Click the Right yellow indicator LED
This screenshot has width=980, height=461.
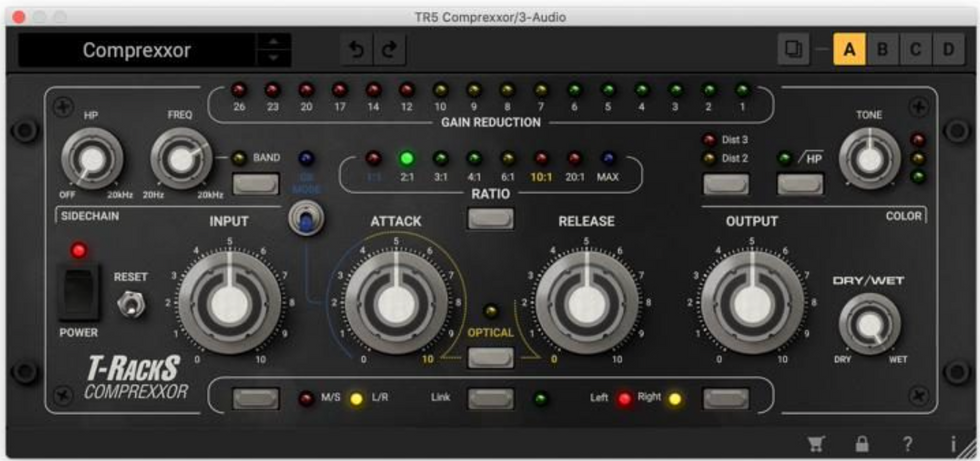(674, 399)
